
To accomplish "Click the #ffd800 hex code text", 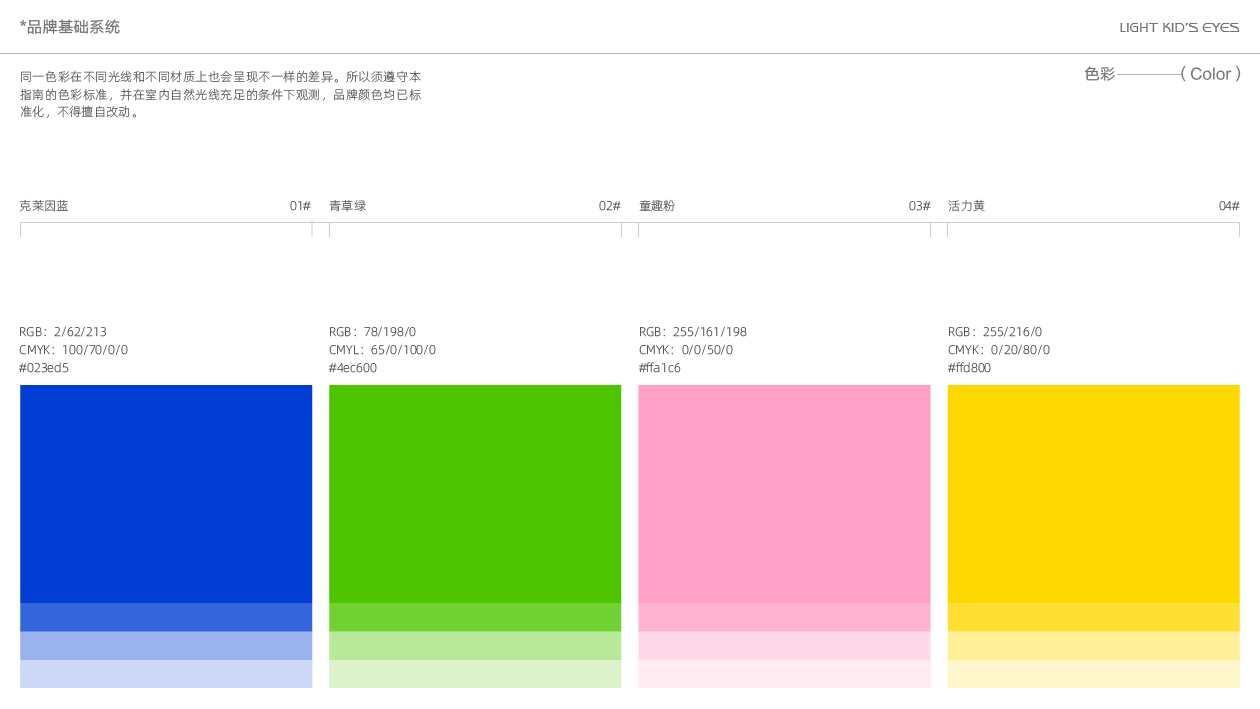I will coord(969,368).
